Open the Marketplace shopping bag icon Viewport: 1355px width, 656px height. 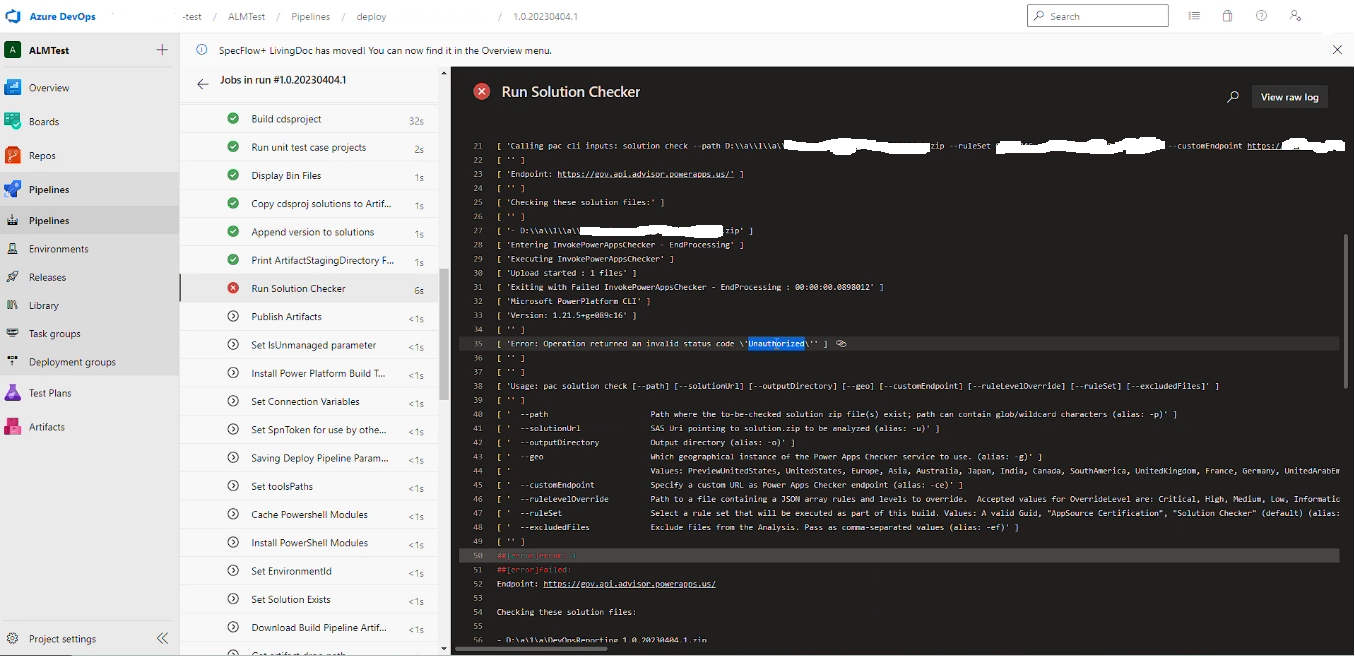click(1228, 15)
